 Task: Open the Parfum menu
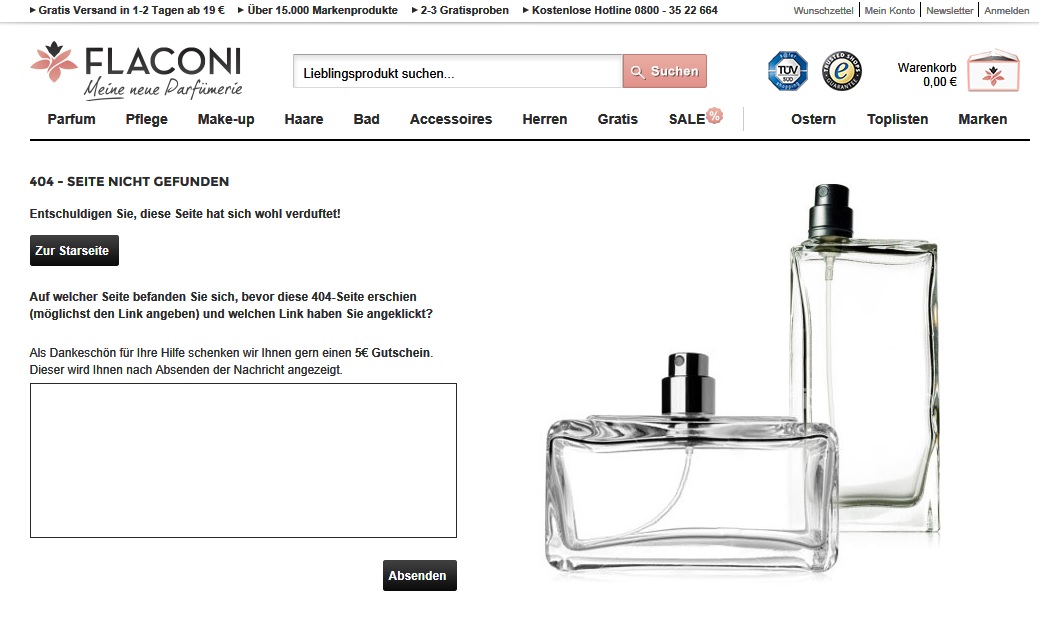click(x=72, y=119)
